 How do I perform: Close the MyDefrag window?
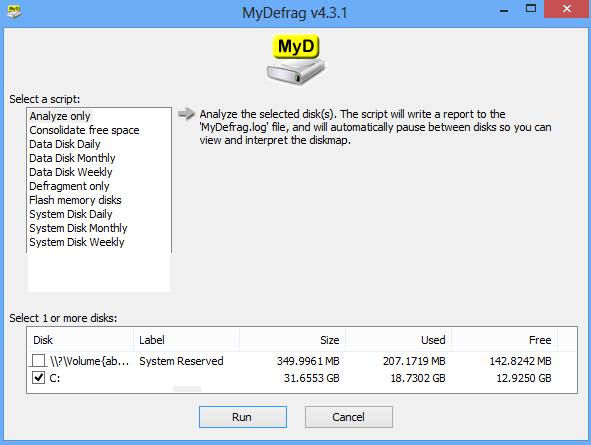(x=567, y=9)
